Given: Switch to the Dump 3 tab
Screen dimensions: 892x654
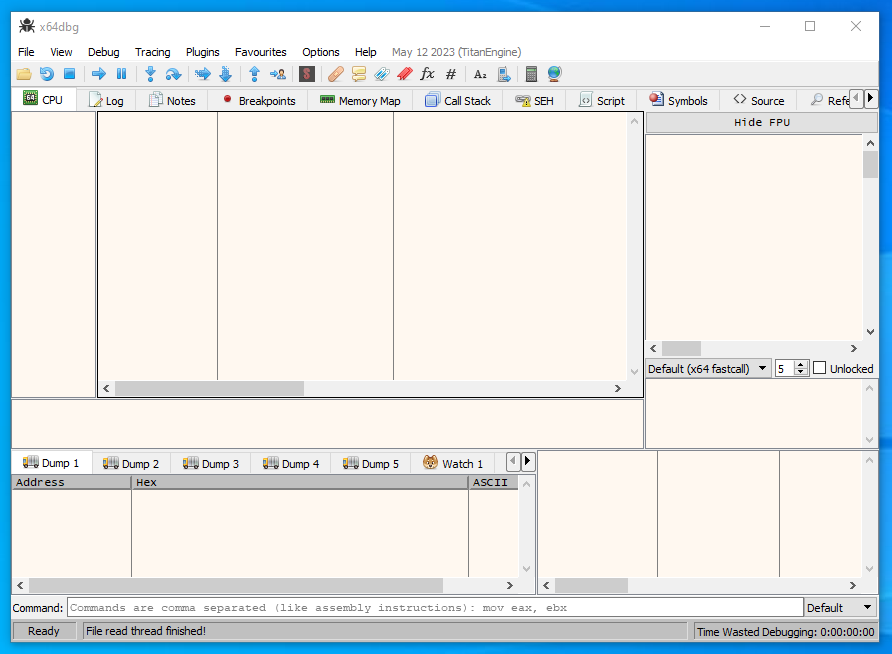Looking at the screenshot, I should pos(211,463).
